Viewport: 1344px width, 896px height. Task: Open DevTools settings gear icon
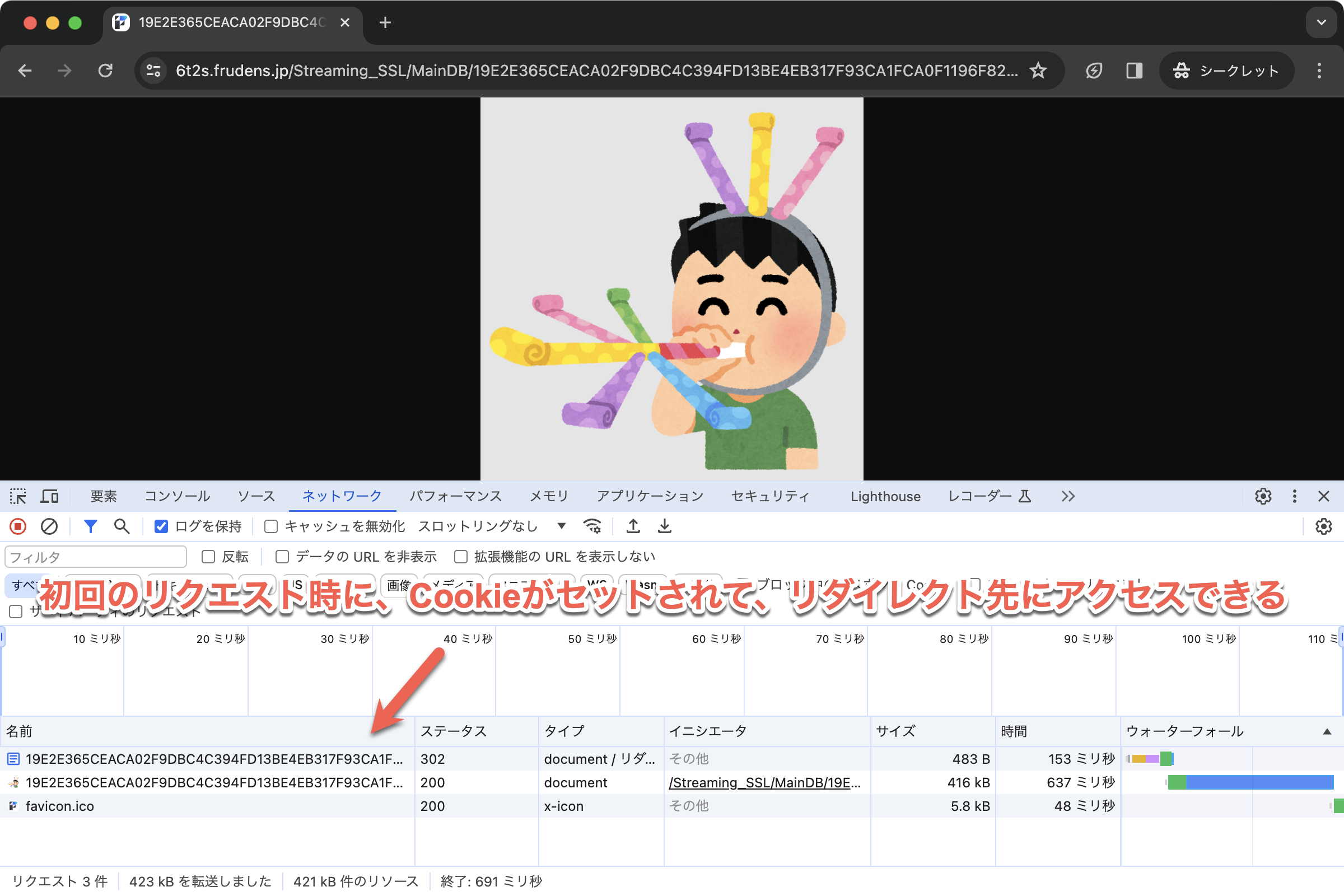[1263, 496]
